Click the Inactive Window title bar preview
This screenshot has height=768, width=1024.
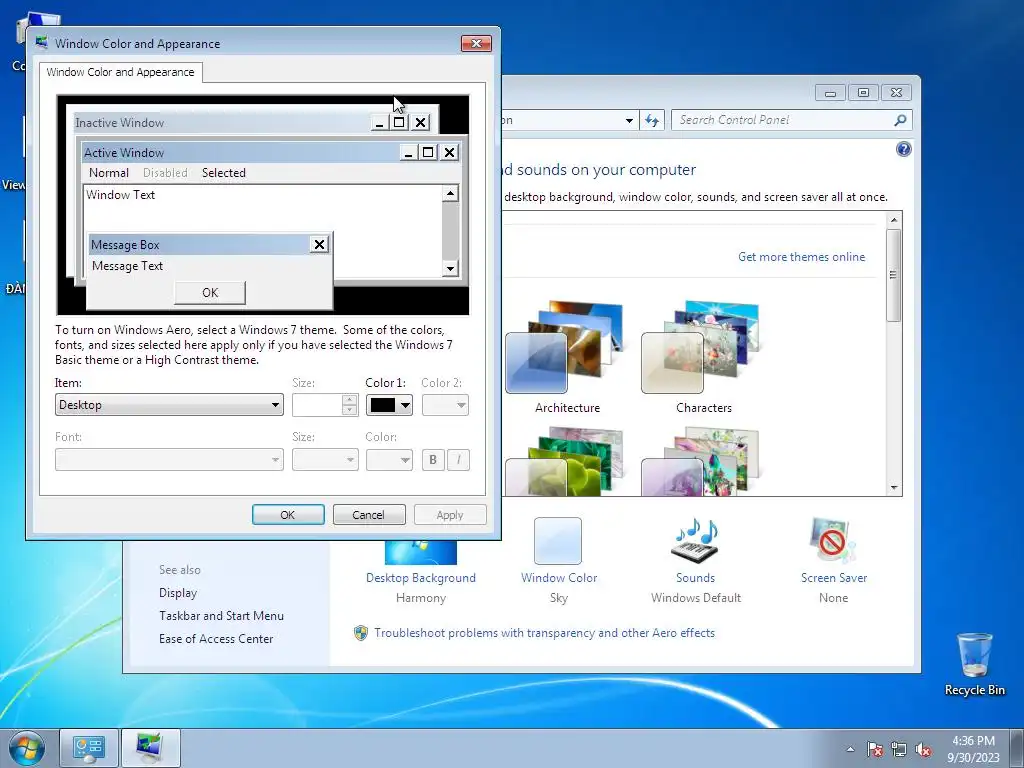(x=222, y=122)
